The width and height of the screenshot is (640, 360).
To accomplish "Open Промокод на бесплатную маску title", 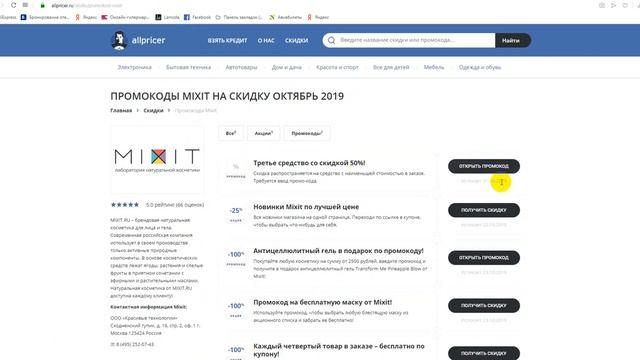I will [322, 302].
